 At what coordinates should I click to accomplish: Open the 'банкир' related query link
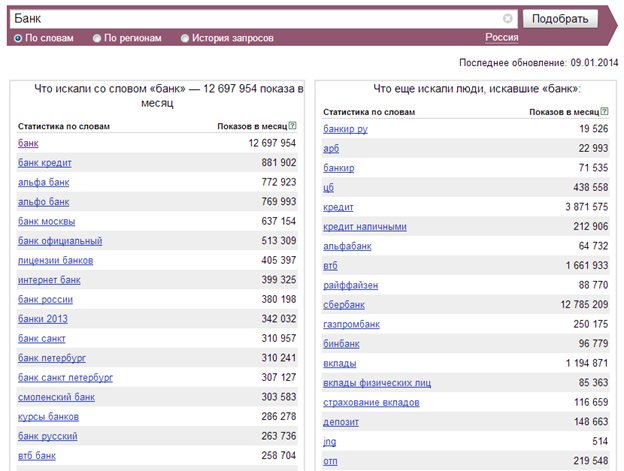coord(339,168)
